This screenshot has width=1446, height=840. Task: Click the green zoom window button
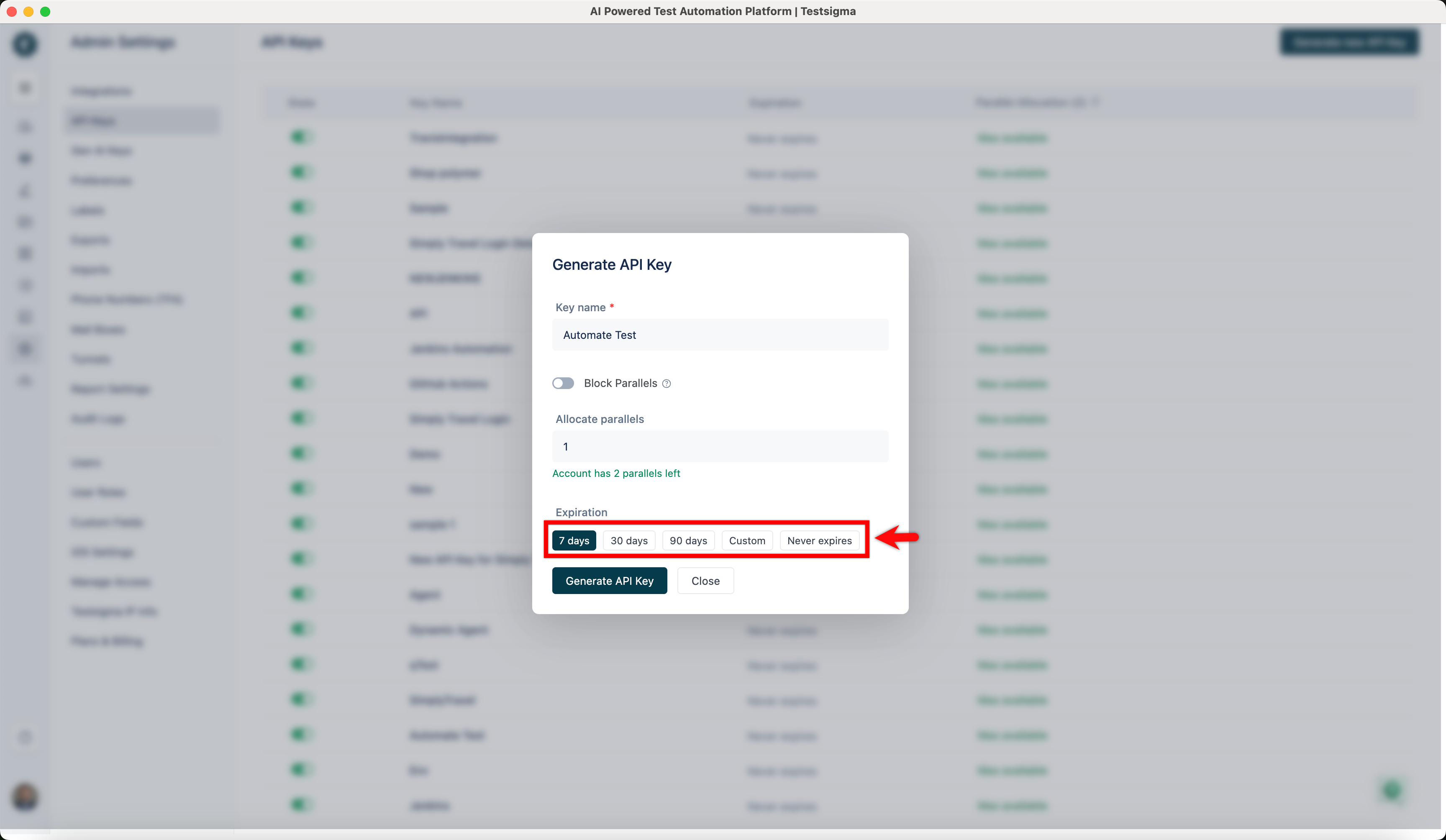click(45, 11)
